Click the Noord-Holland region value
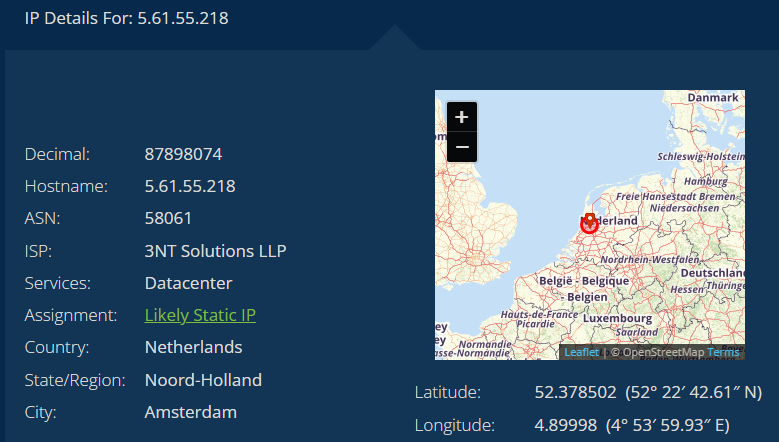The image size is (779, 442). (x=203, y=380)
